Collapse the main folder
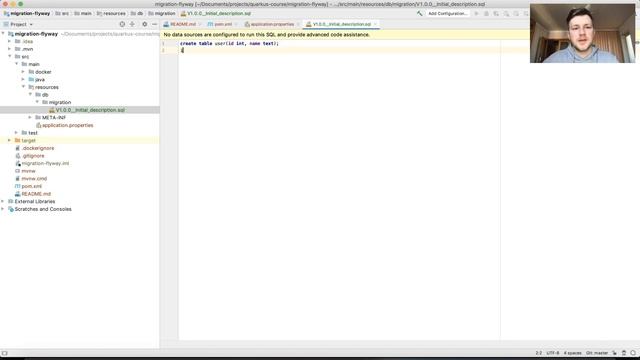 click(x=17, y=64)
